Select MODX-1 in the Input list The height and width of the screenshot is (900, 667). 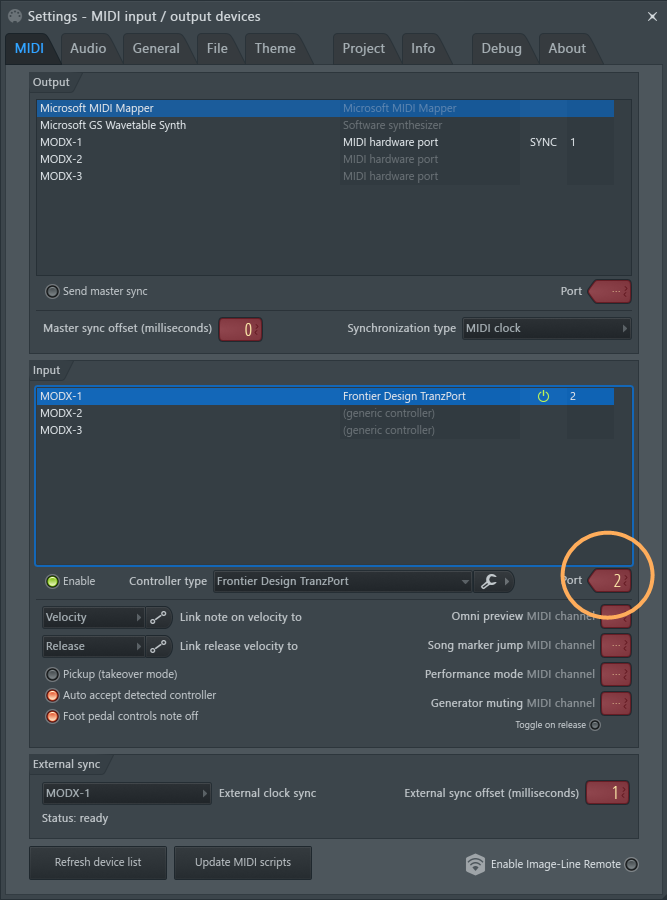(x=325, y=396)
